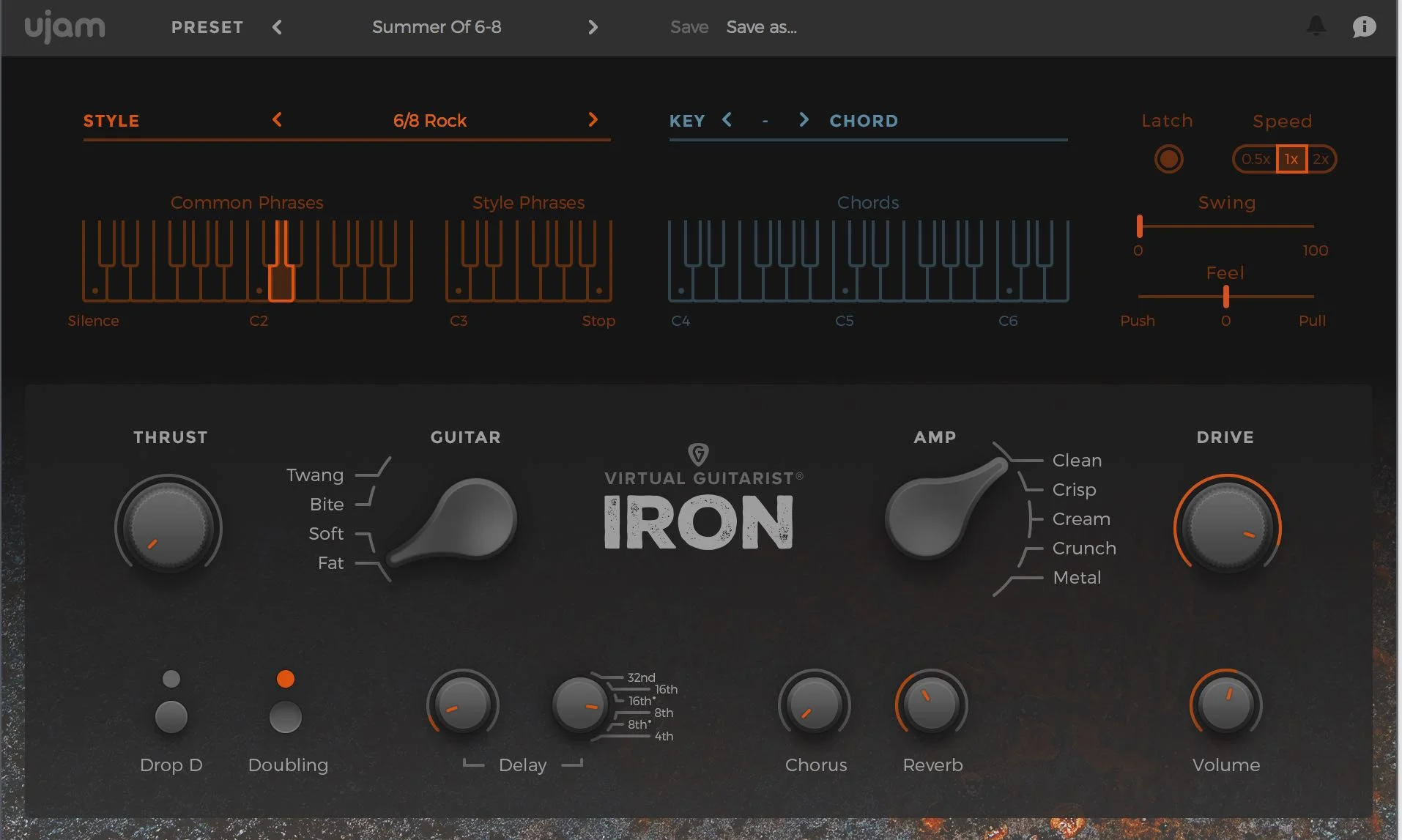Click the Pull label under Feel
1402x840 pixels.
pos(1312,321)
